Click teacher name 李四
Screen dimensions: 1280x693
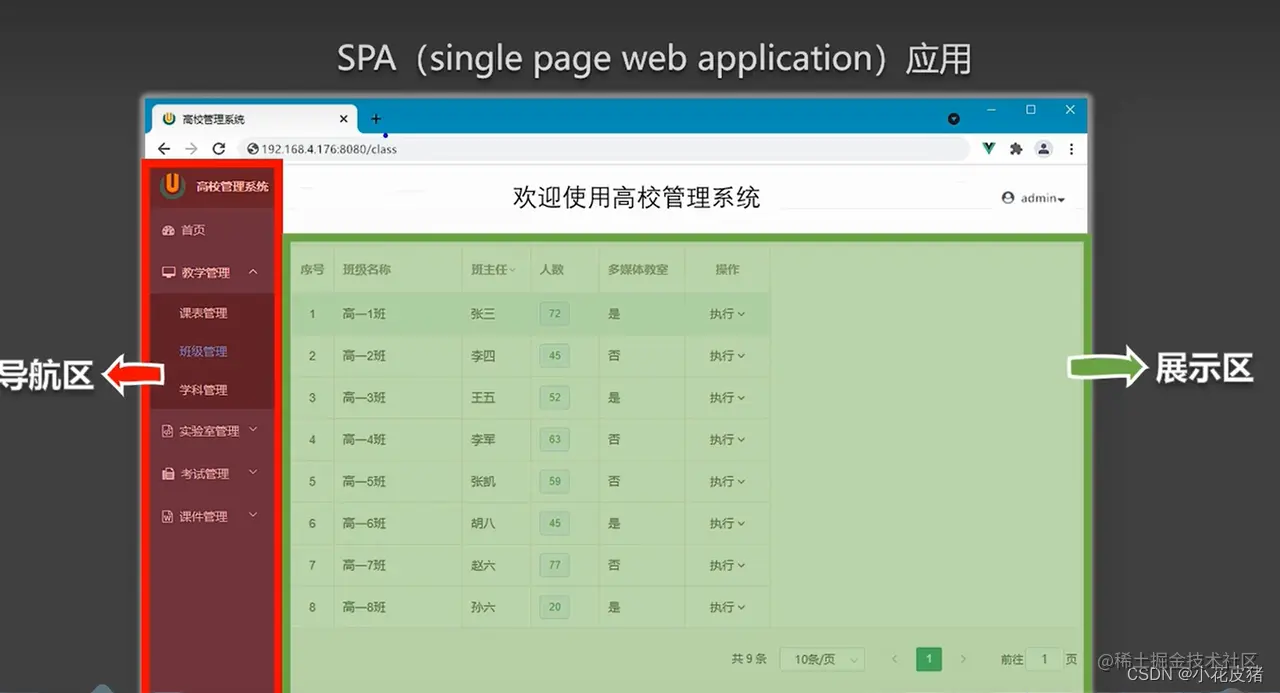pos(483,356)
